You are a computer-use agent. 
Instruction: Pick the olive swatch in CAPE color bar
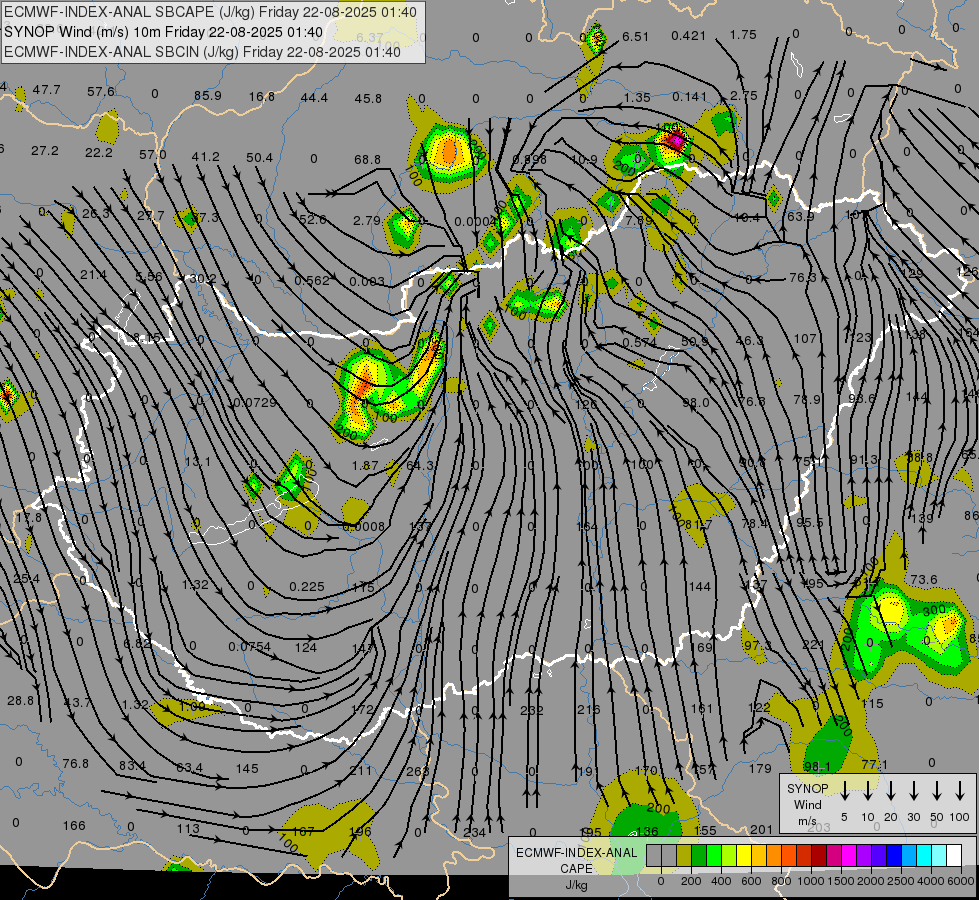[684, 856]
